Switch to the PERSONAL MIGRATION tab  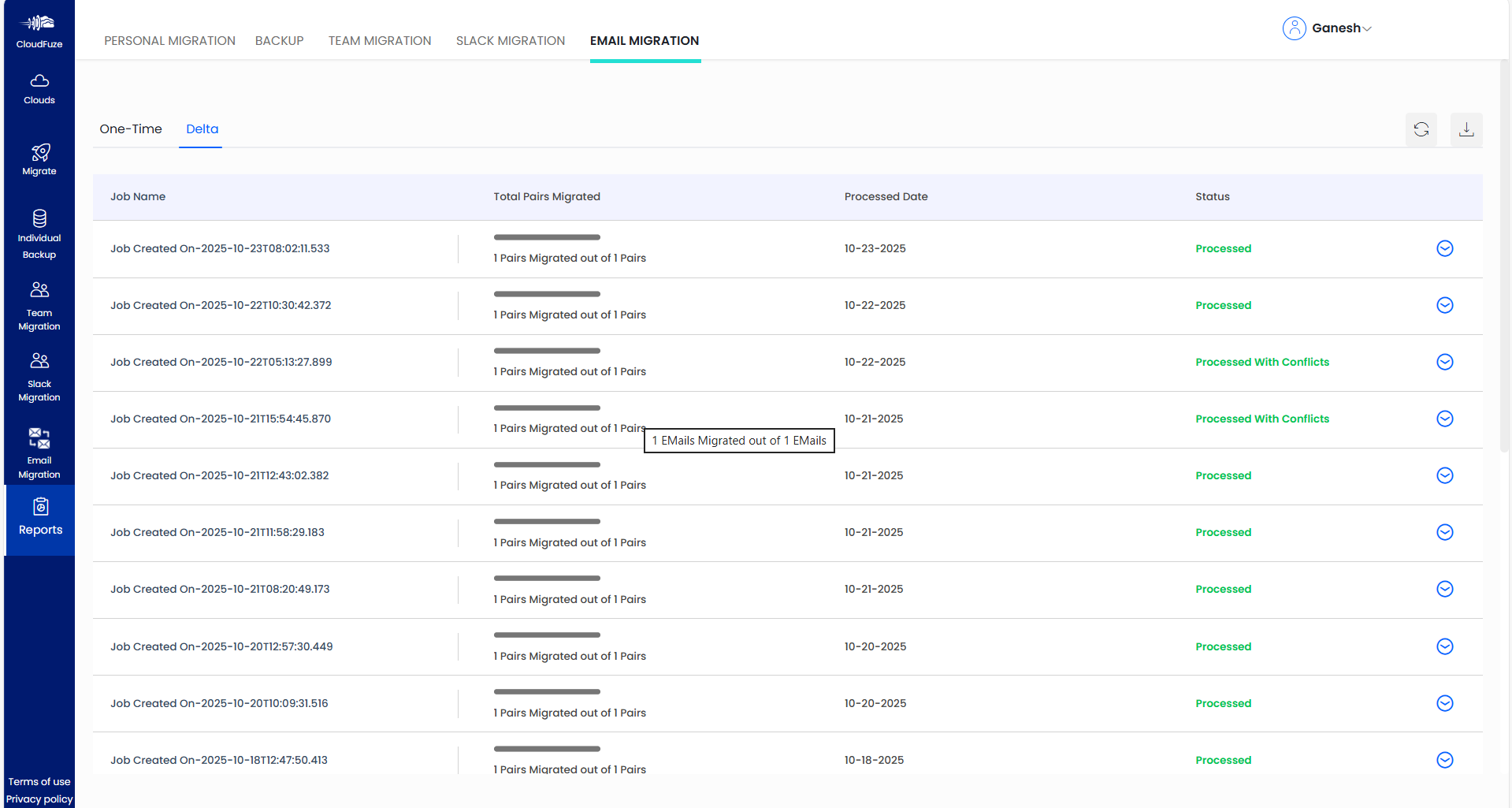[x=169, y=41]
